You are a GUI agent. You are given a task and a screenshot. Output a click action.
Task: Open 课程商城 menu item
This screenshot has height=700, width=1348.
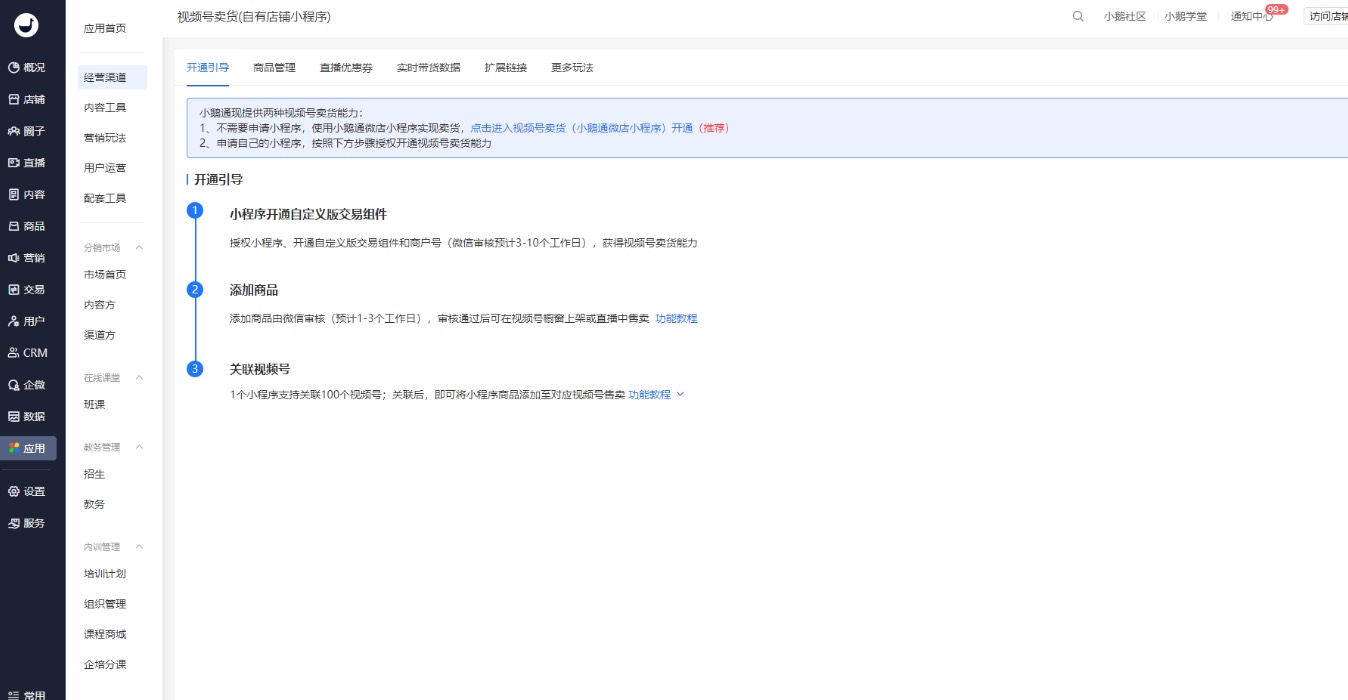tap(105, 634)
